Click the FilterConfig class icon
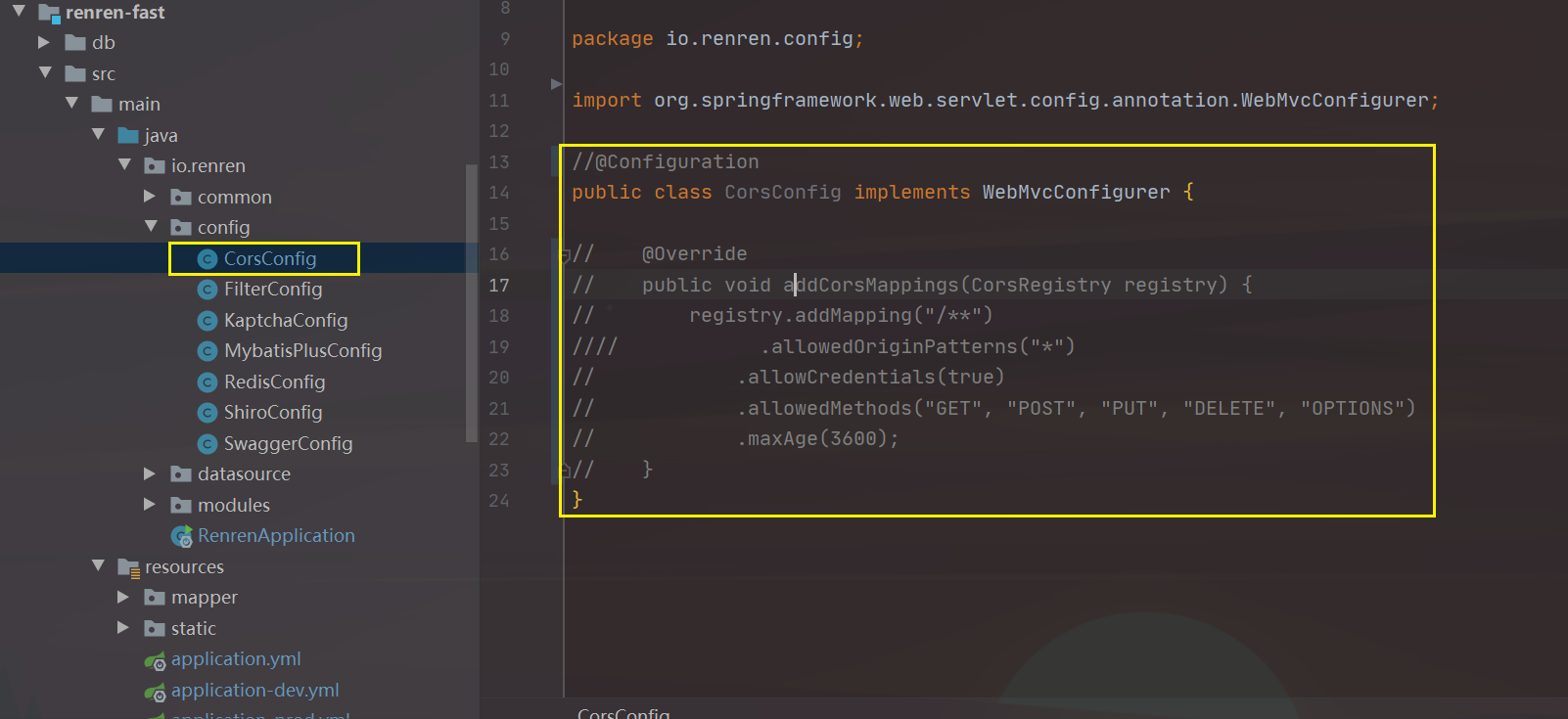Viewport: 1568px width, 719px height. click(x=207, y=290)
